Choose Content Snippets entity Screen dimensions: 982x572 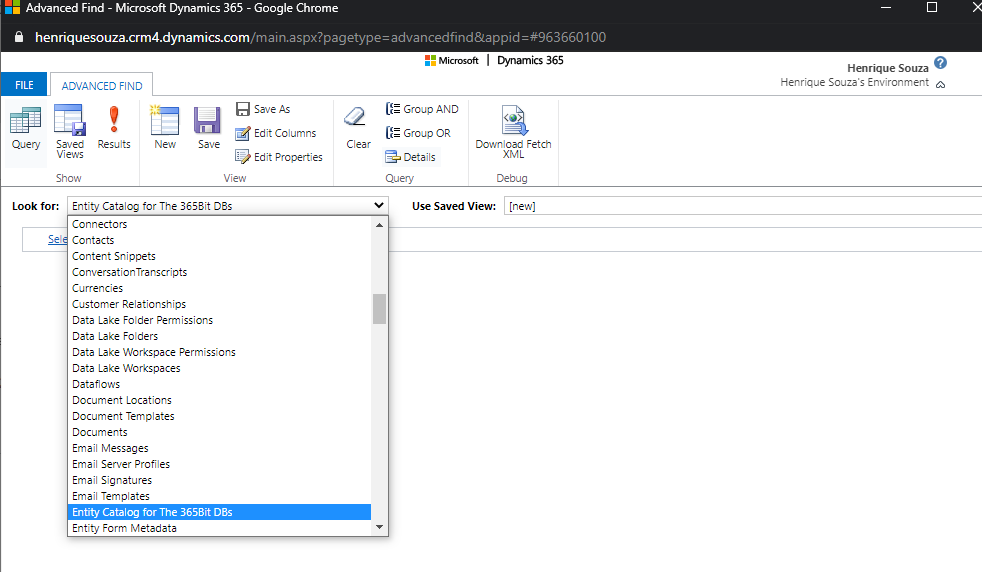219,256
